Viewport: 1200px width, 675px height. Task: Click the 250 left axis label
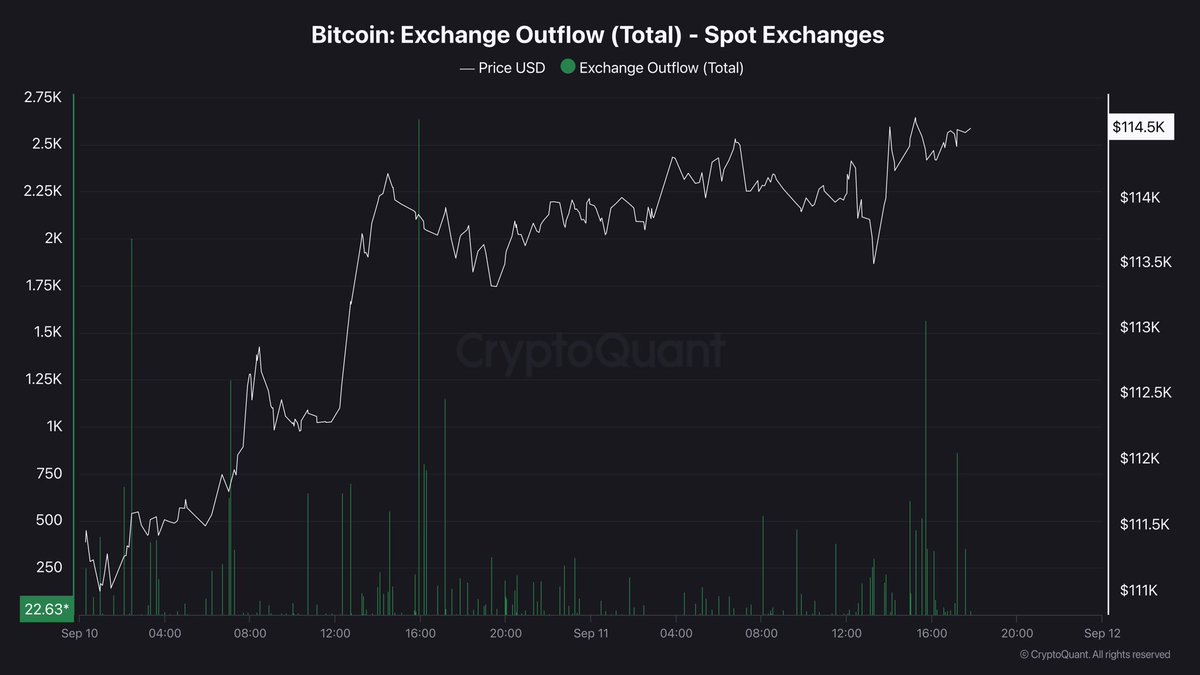pyautogui.click(x=49, y=567)
